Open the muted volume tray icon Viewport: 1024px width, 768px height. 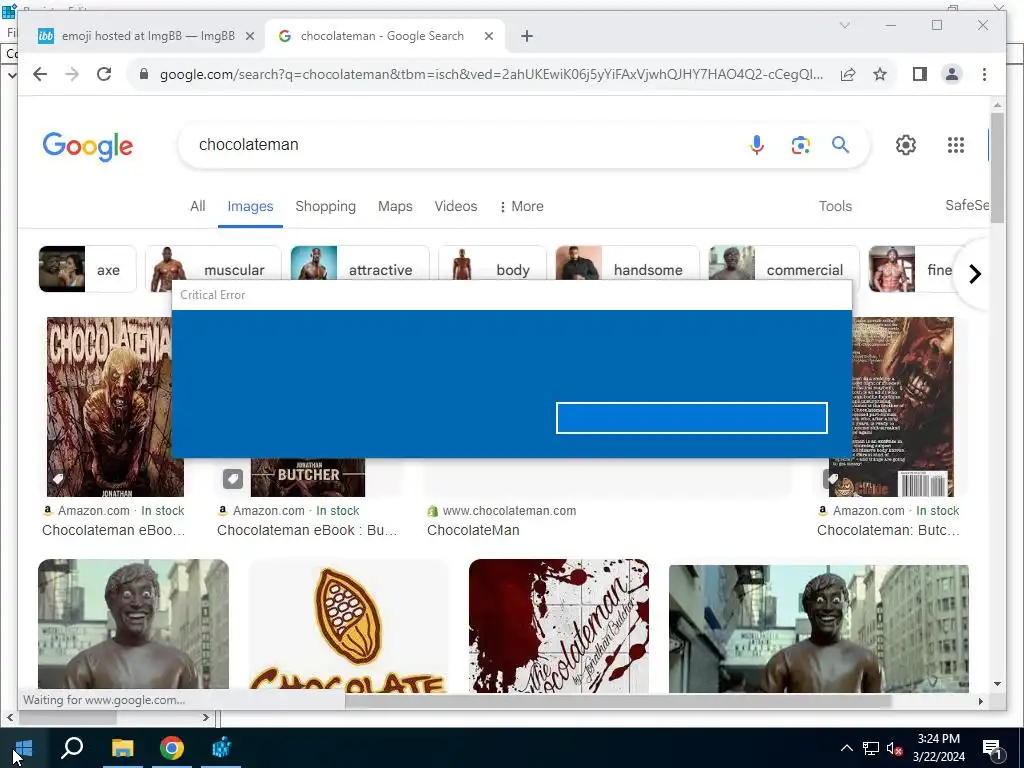pyautogui.click(x=894, y=748)
